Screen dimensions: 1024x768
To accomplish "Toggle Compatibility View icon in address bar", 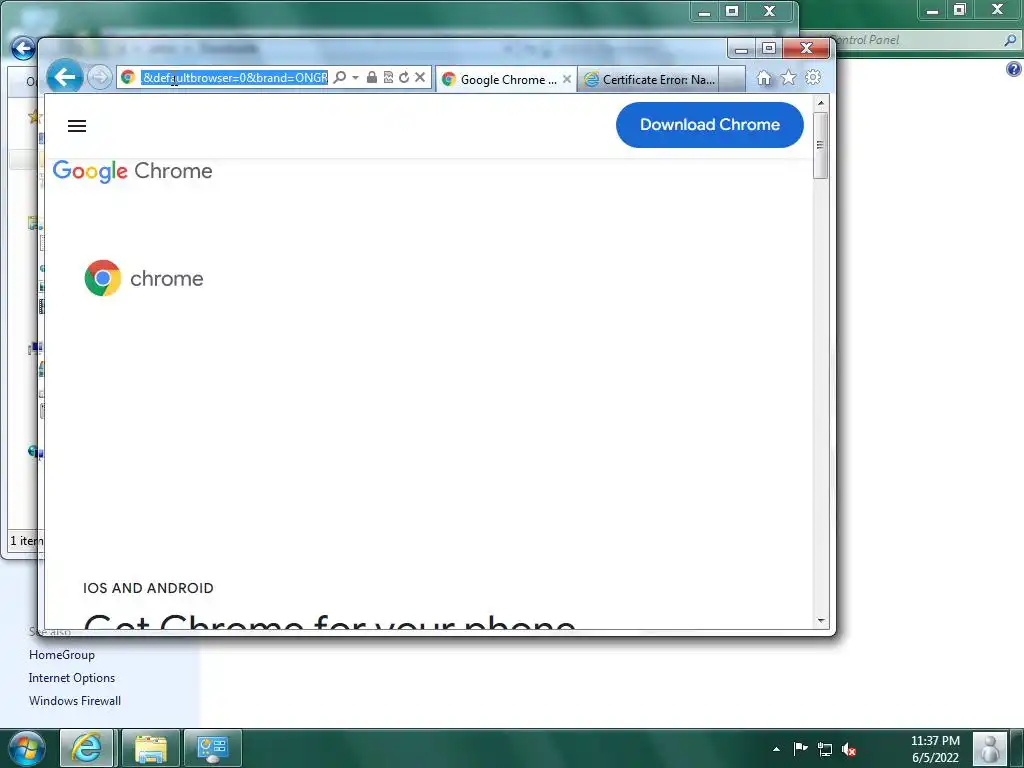I will [388, 78].
